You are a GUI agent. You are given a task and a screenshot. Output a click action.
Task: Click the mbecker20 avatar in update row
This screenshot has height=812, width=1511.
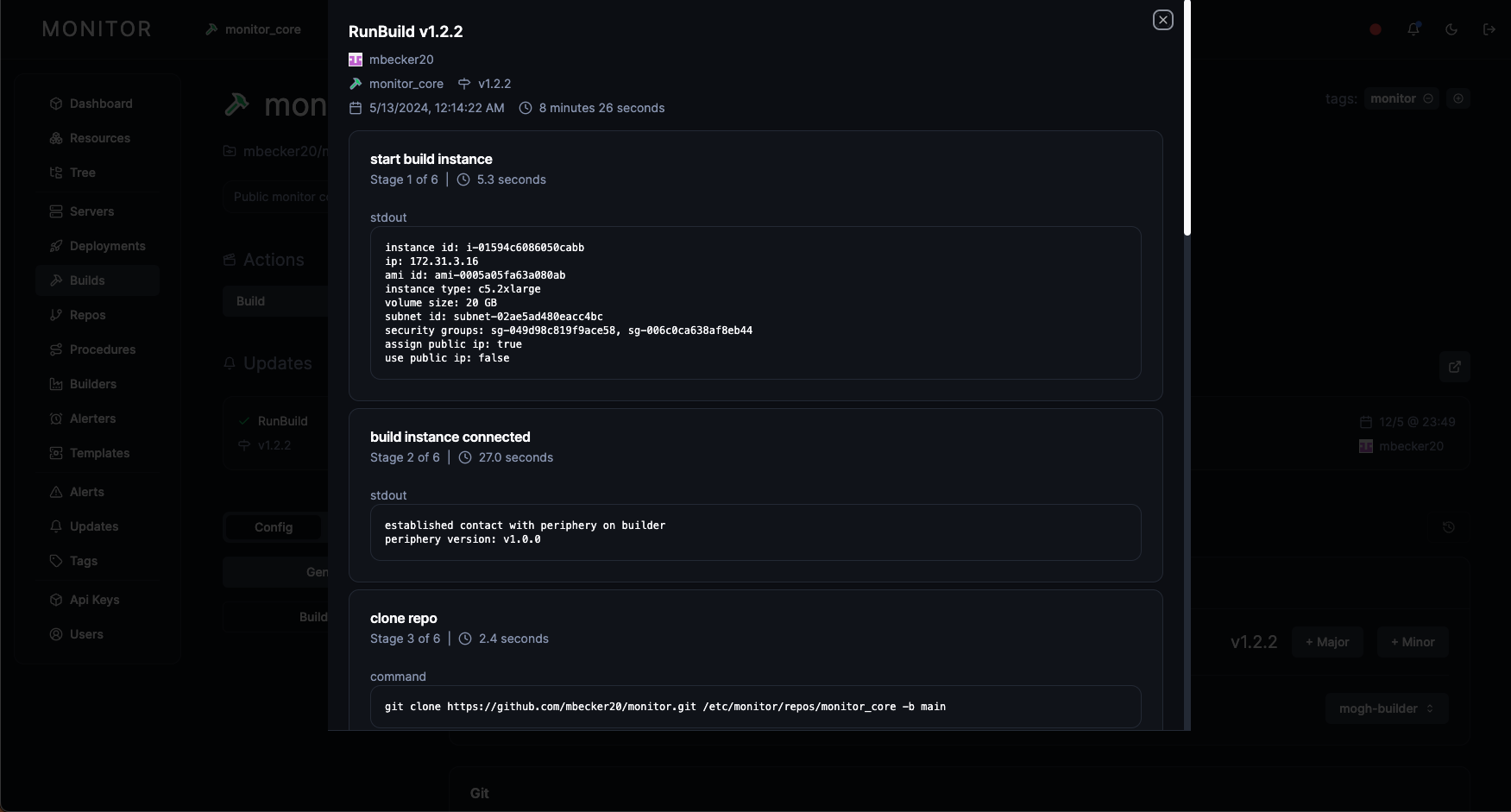[1366, 446]
